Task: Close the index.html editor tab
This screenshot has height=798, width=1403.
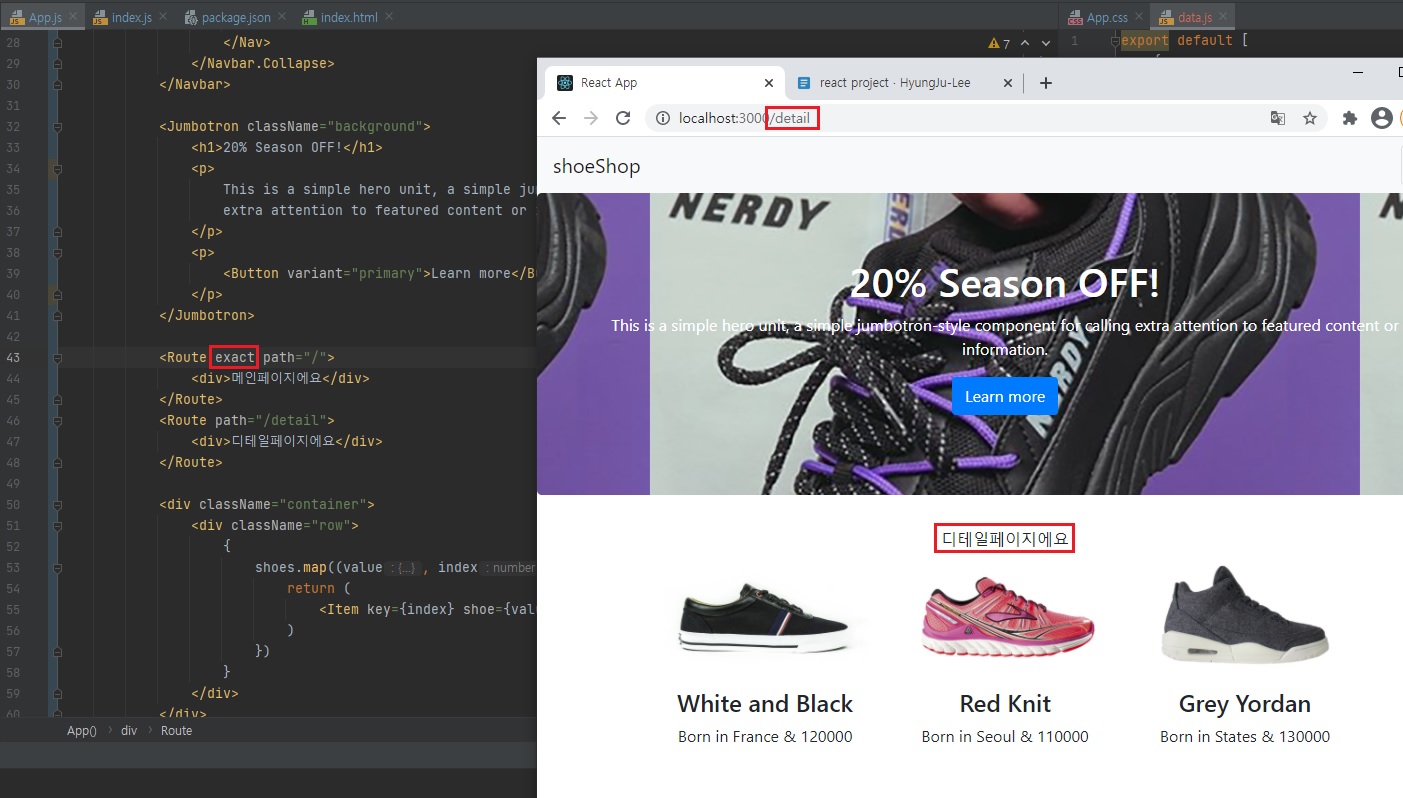Action: coord(389,17)
